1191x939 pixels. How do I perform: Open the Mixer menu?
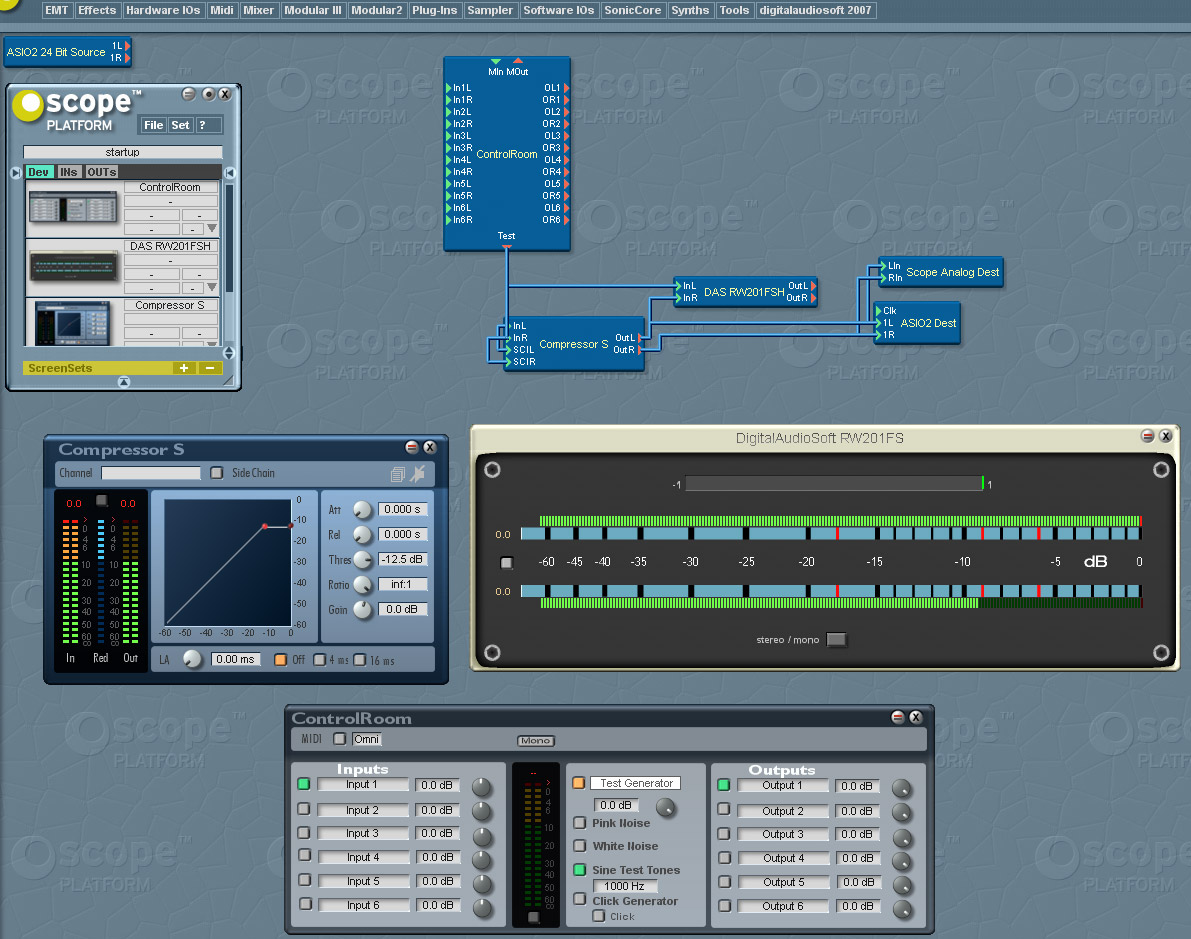point(258,10)
